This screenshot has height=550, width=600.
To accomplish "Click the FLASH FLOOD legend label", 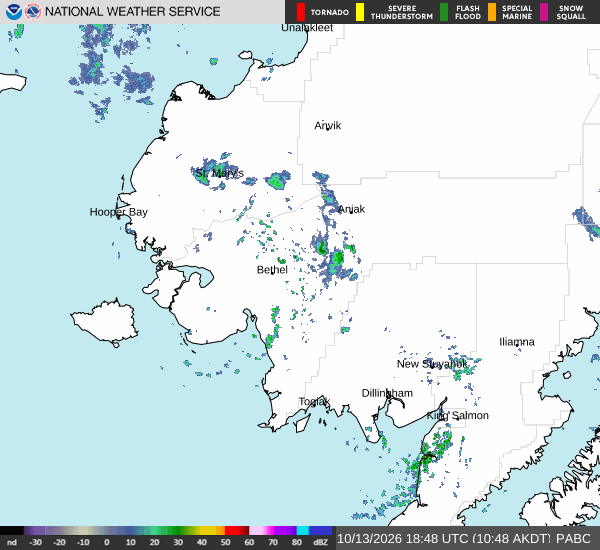I will click(x=468, y=12).
